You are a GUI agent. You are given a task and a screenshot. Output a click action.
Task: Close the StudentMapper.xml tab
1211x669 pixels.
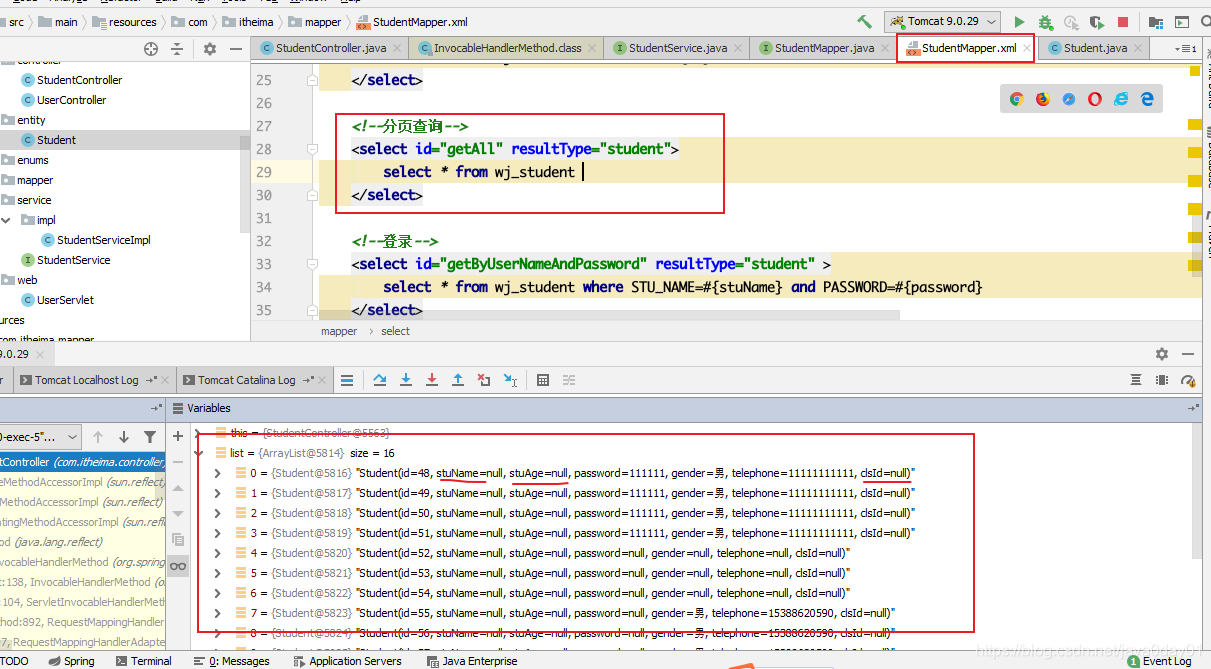[x=1025, y=48]
